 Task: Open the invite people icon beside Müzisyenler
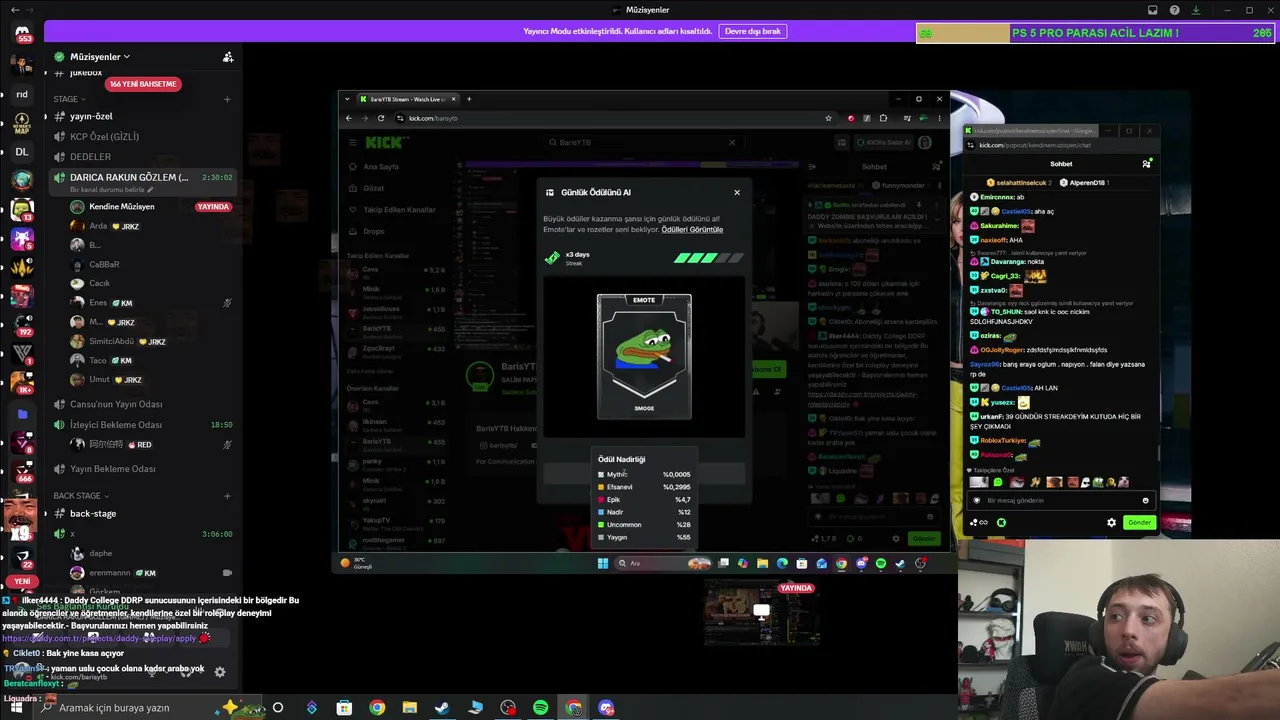coord(228,57)
